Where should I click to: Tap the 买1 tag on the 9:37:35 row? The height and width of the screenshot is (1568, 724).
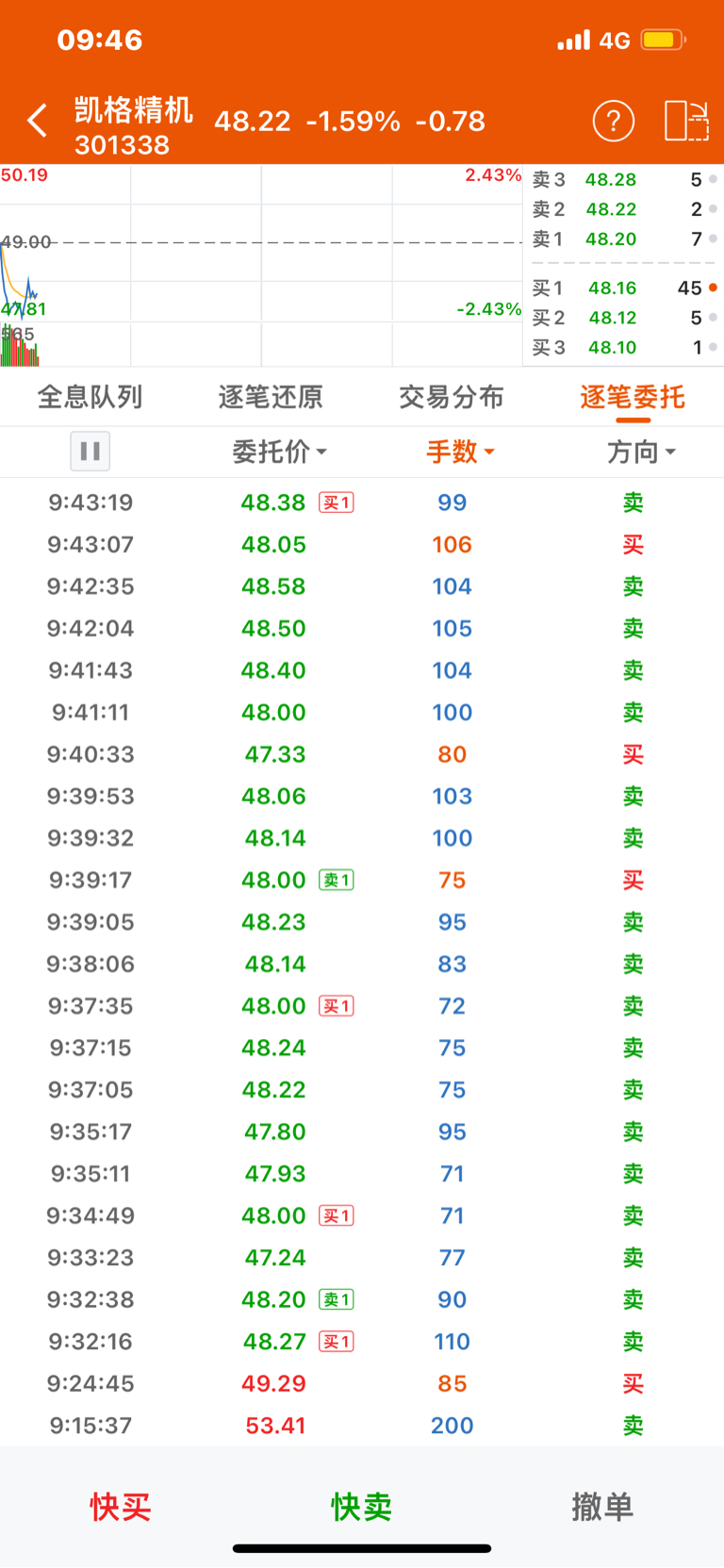coord(337,1006)
